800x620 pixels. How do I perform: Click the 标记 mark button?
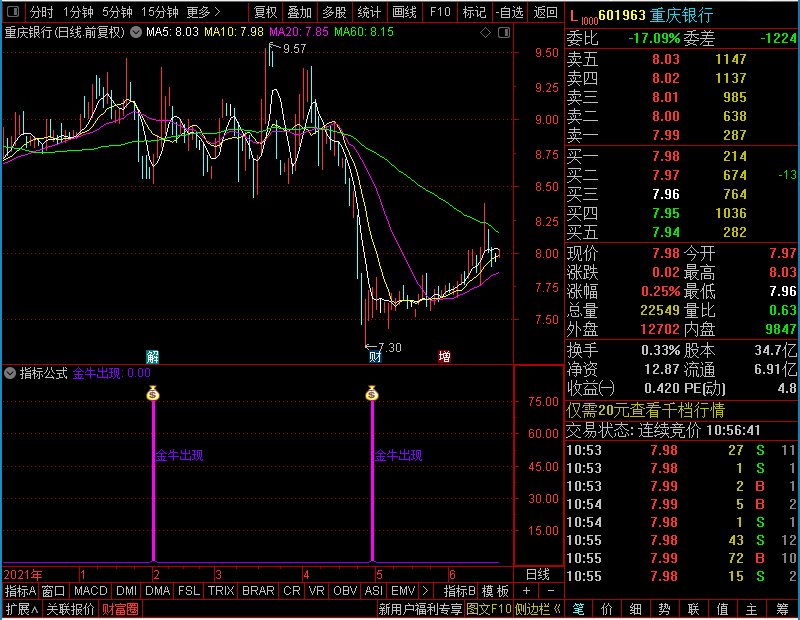click(x=474, y=12)
